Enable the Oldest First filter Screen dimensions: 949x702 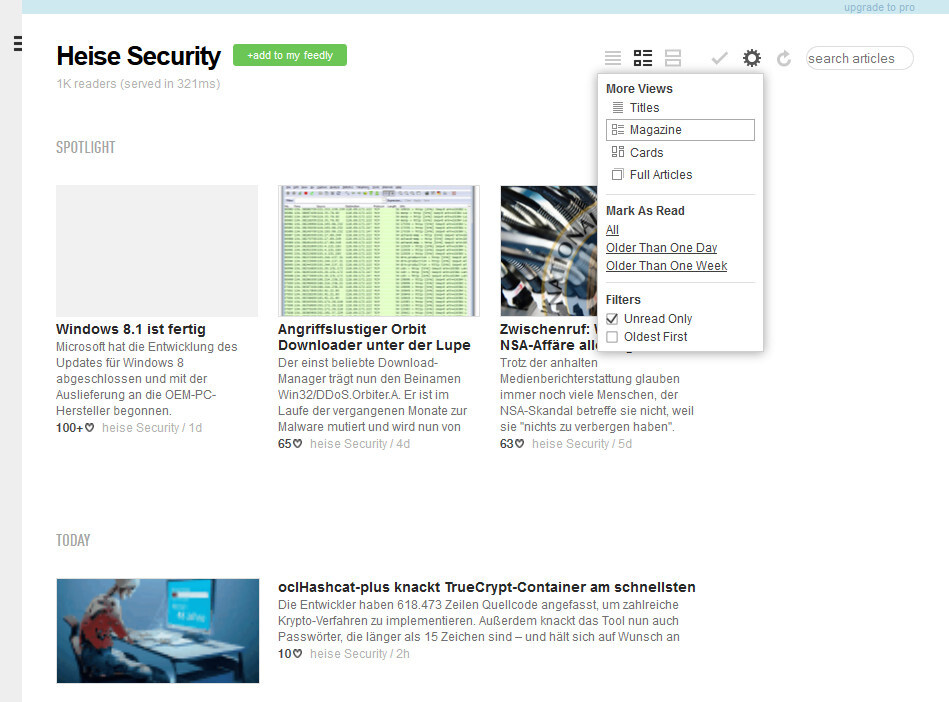coord(611,337)
